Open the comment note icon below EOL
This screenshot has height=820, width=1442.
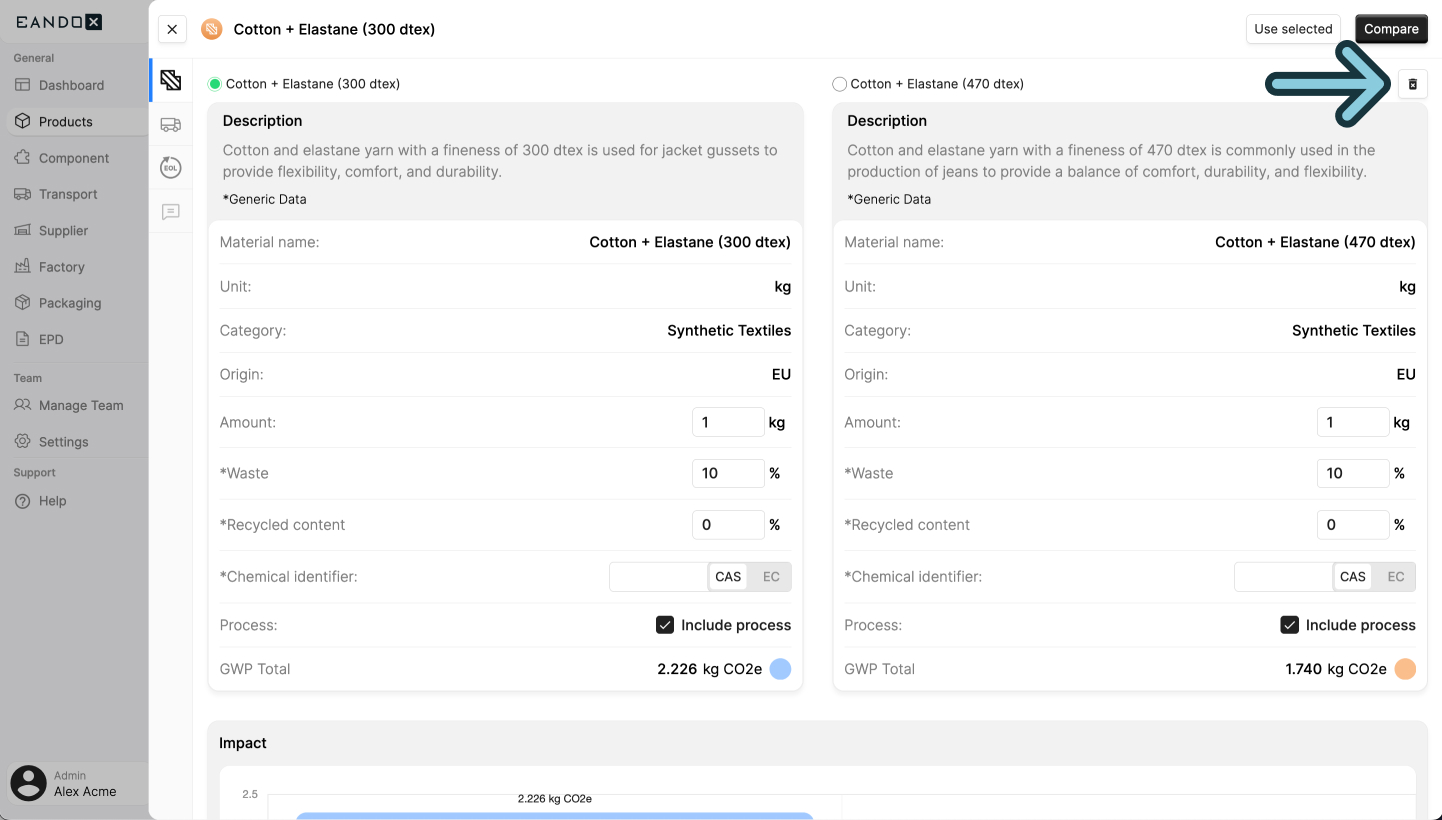170,211
